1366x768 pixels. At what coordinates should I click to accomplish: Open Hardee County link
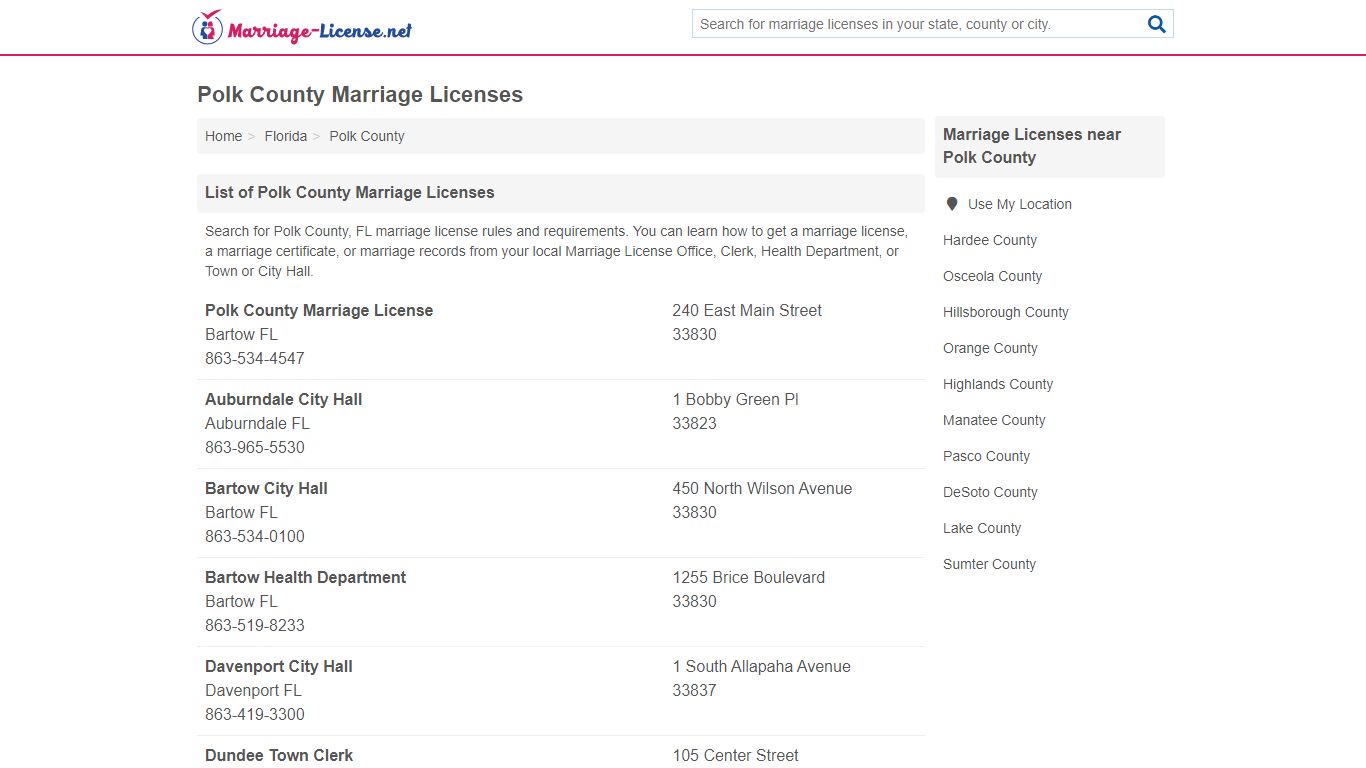[x=989, y=240]
